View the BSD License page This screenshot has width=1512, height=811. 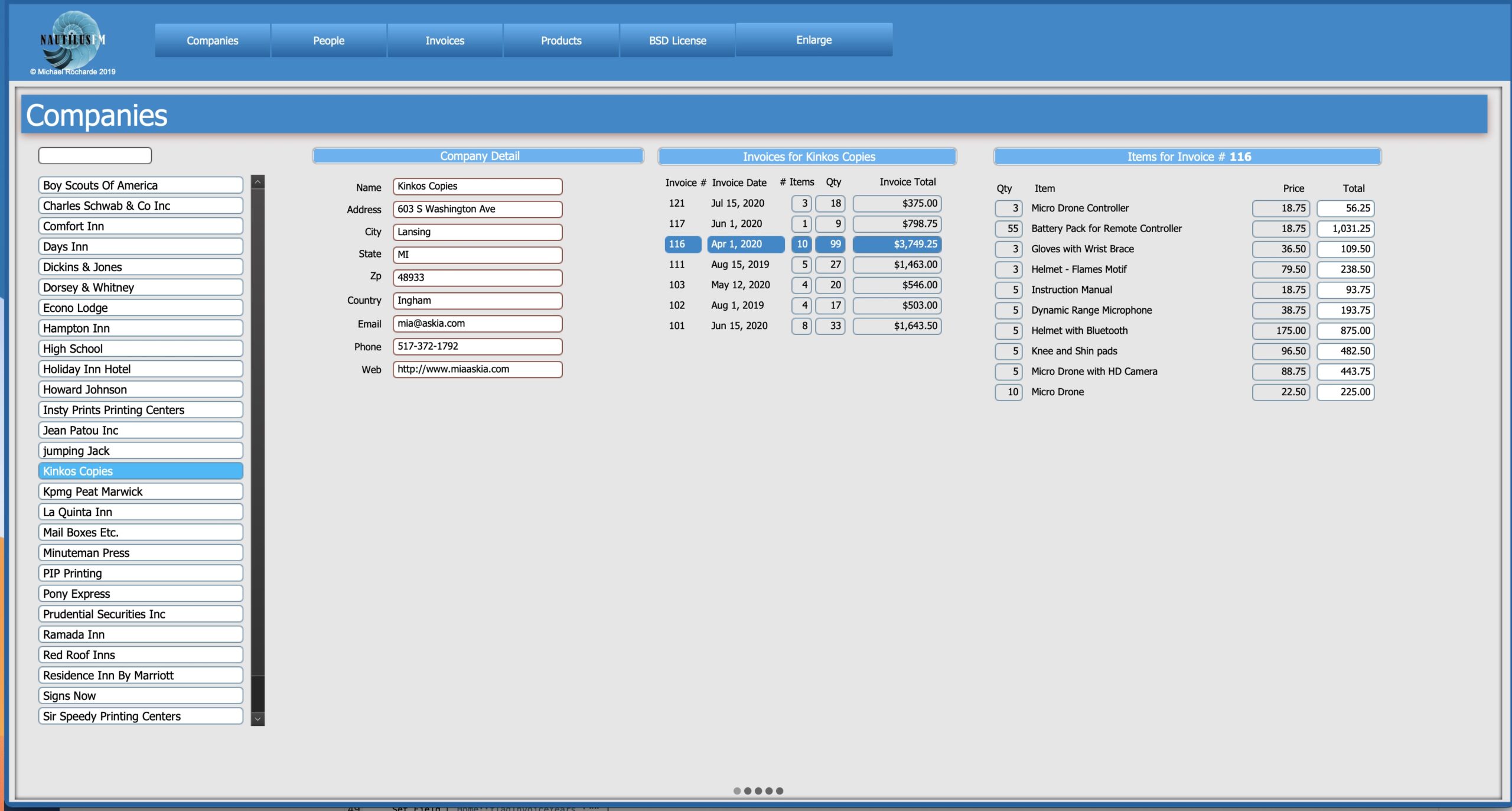tap(677, 41)
